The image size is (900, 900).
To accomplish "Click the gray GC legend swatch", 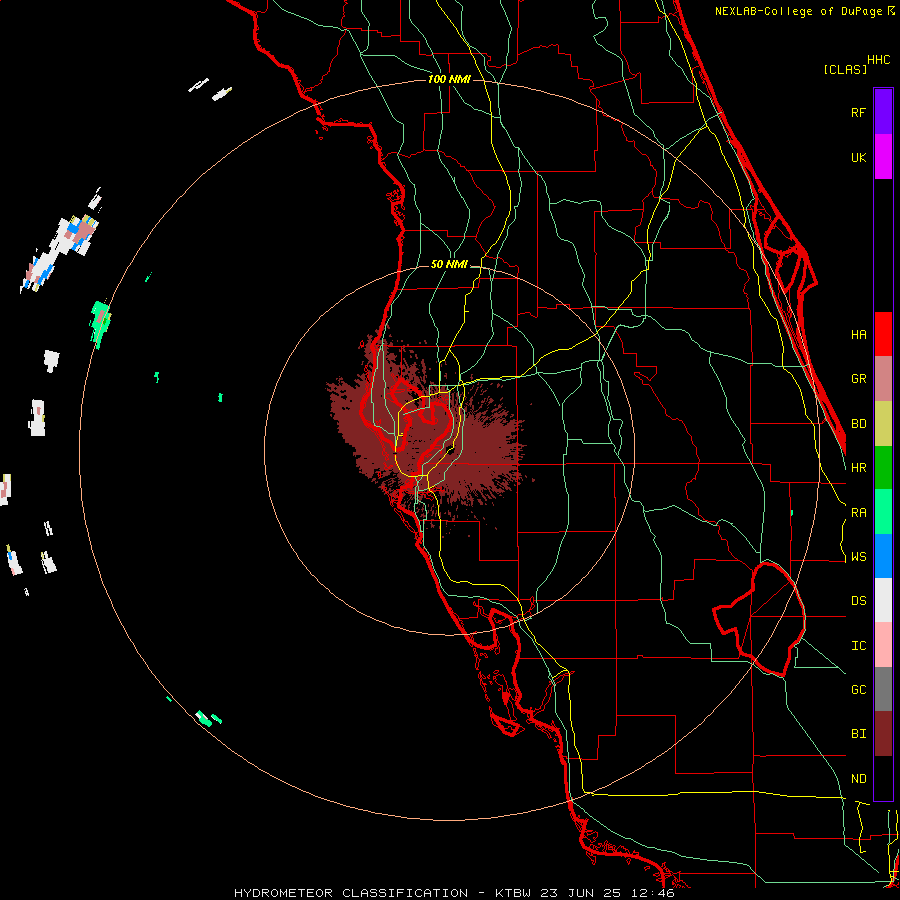I will [883, 689].
